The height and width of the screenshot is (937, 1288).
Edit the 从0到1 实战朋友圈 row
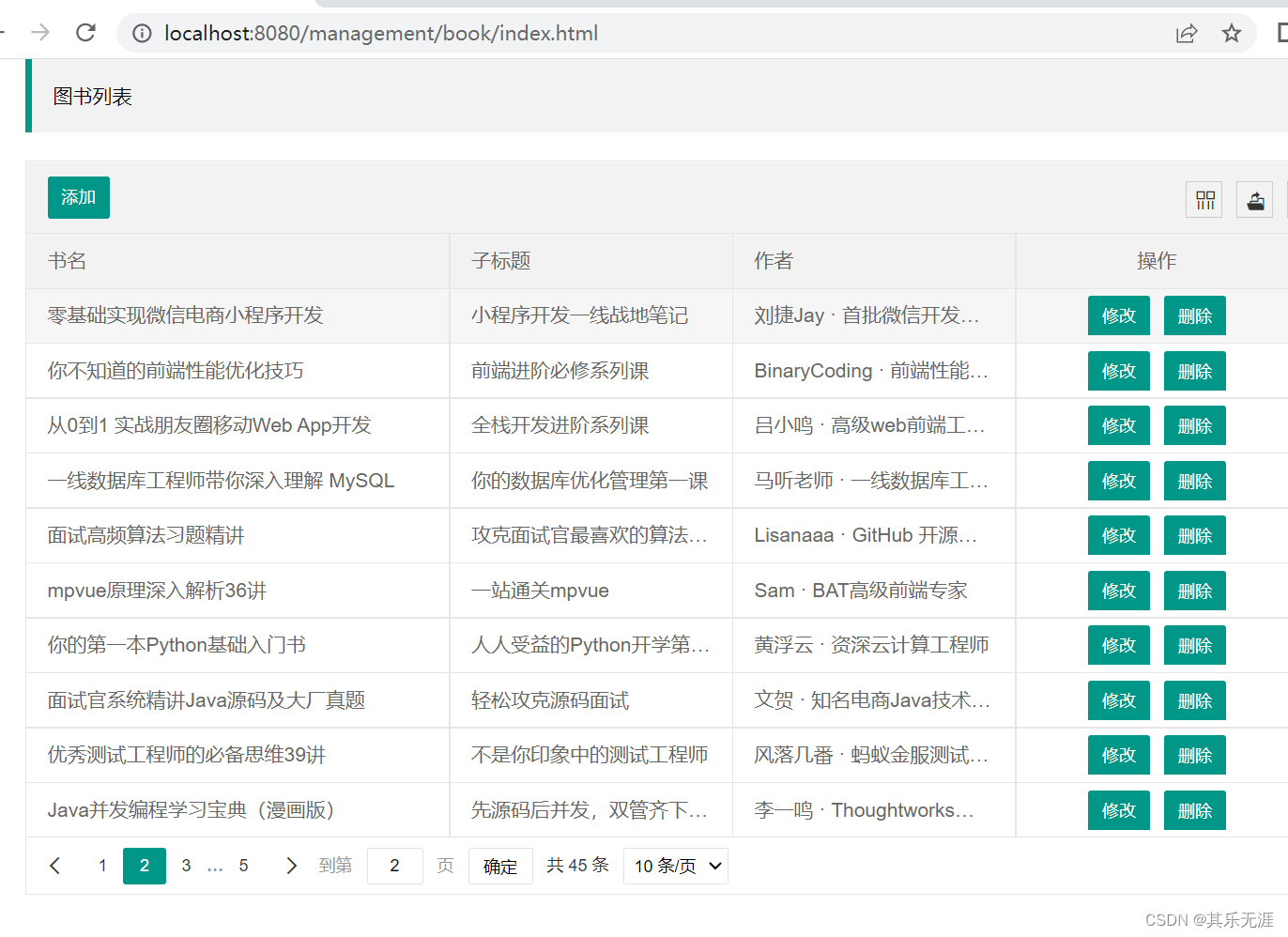[1119, 425]
